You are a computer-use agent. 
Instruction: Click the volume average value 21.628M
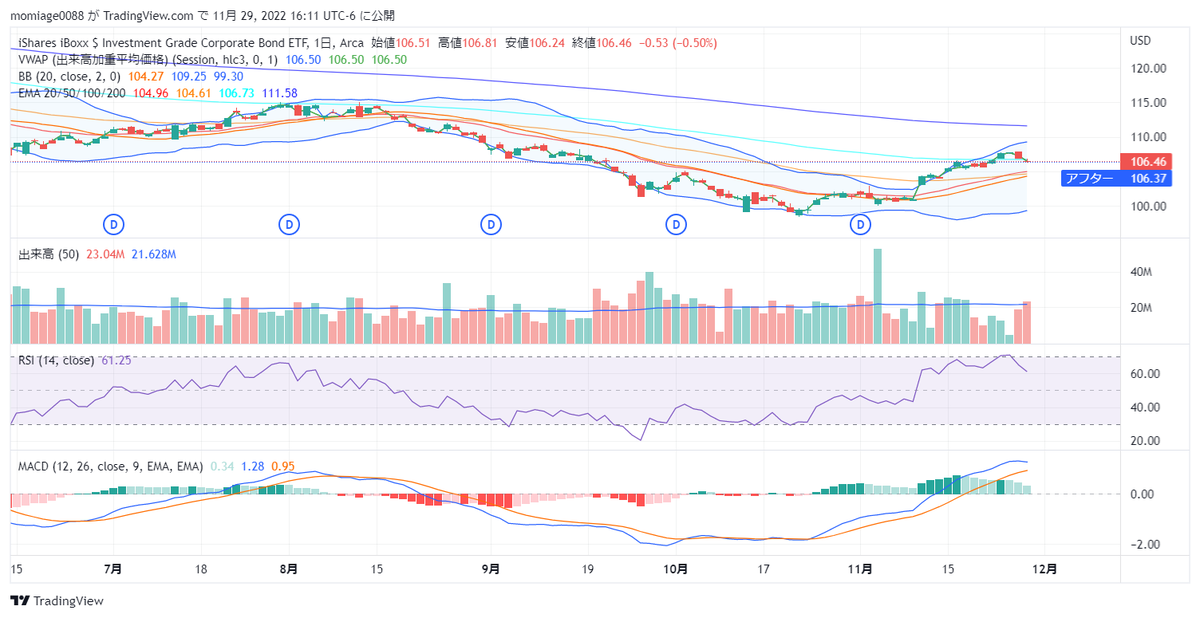coord(154,255)
